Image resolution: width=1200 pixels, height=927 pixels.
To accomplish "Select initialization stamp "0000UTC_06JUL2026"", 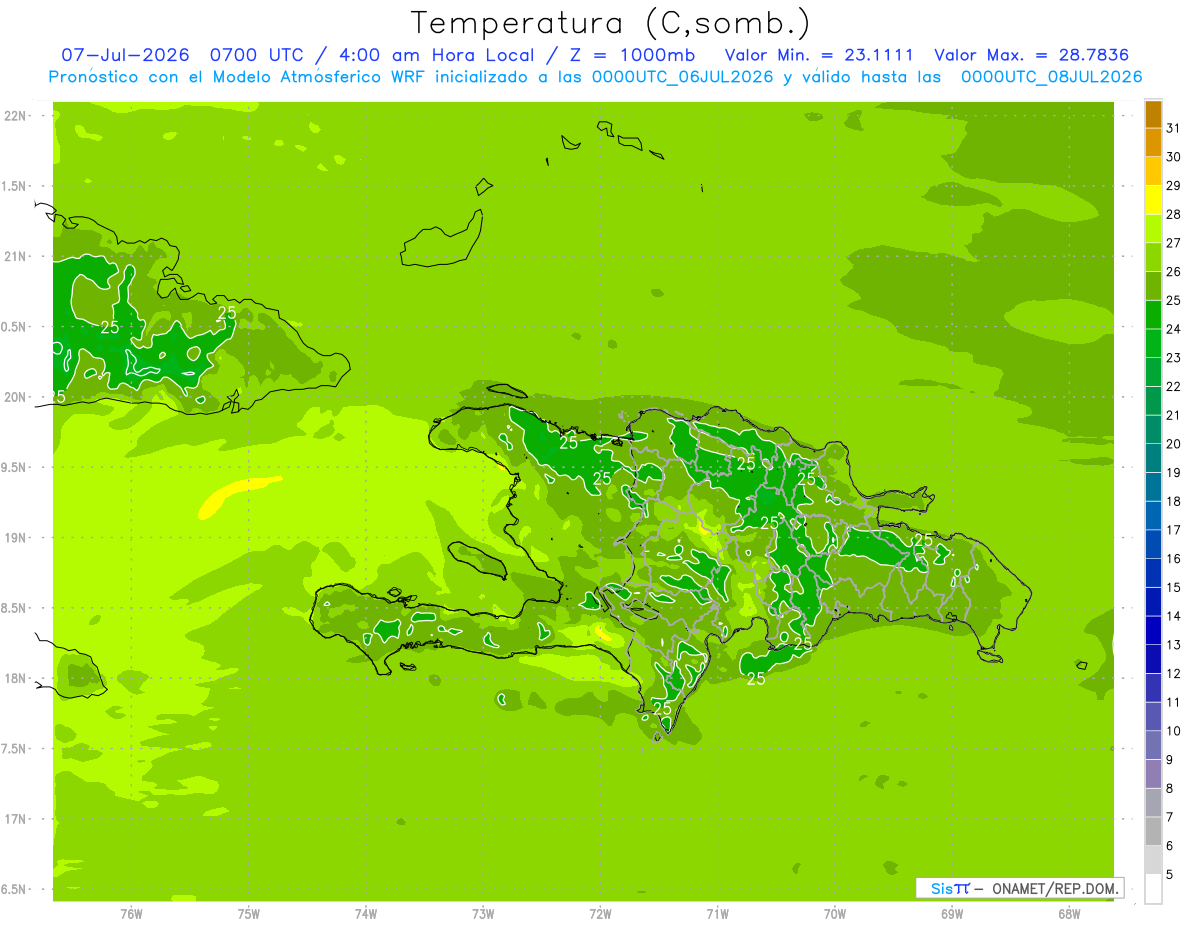I will 682,77.
